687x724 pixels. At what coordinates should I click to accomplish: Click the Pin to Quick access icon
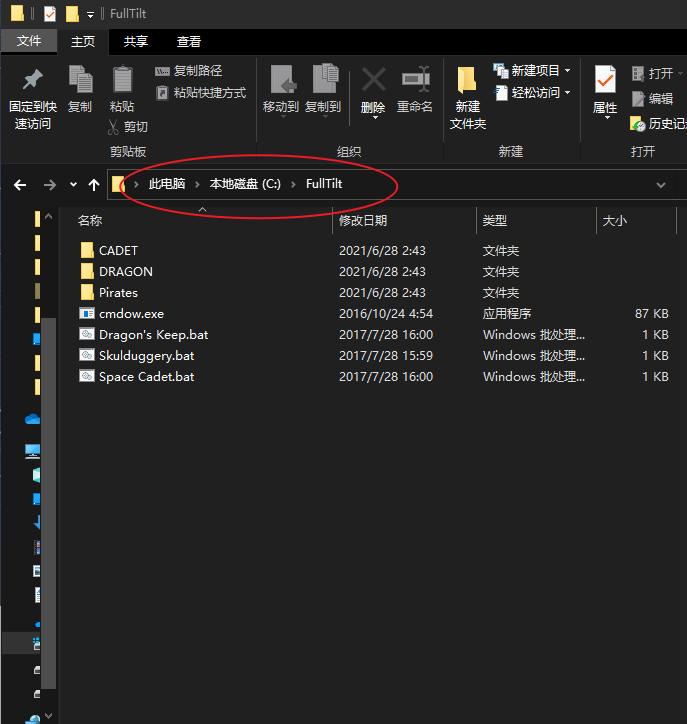32,80
